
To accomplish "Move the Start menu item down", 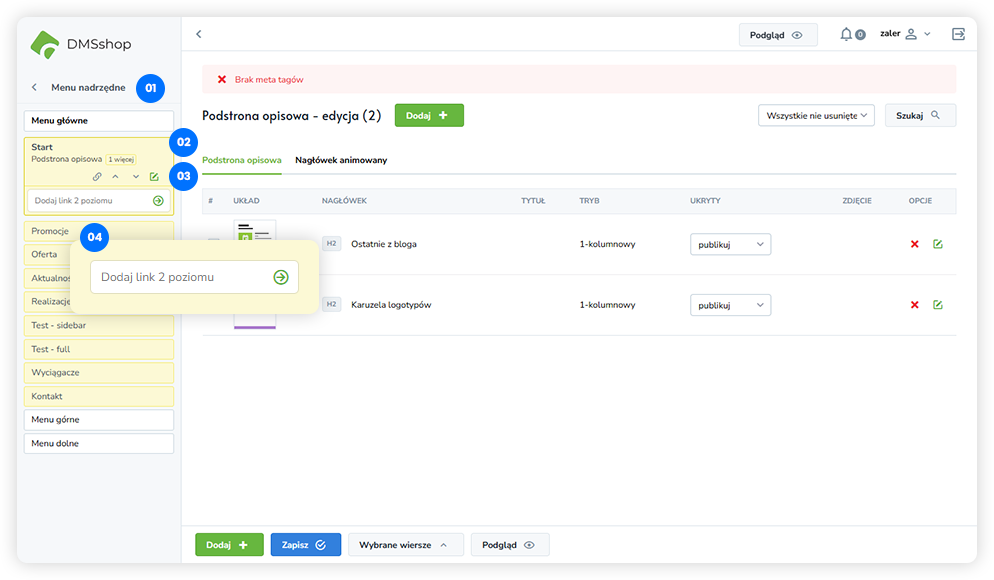I will [x=135, y=177].
